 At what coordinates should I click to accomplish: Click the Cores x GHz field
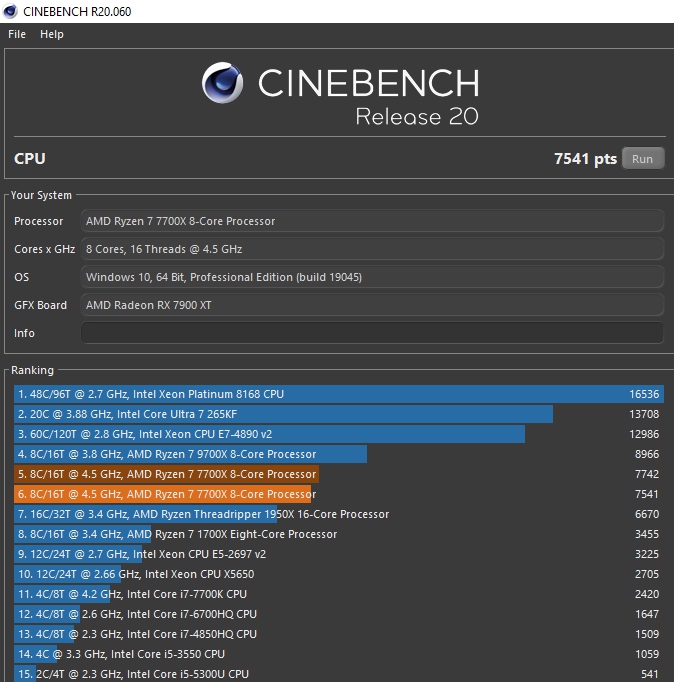tap(372, 249)
